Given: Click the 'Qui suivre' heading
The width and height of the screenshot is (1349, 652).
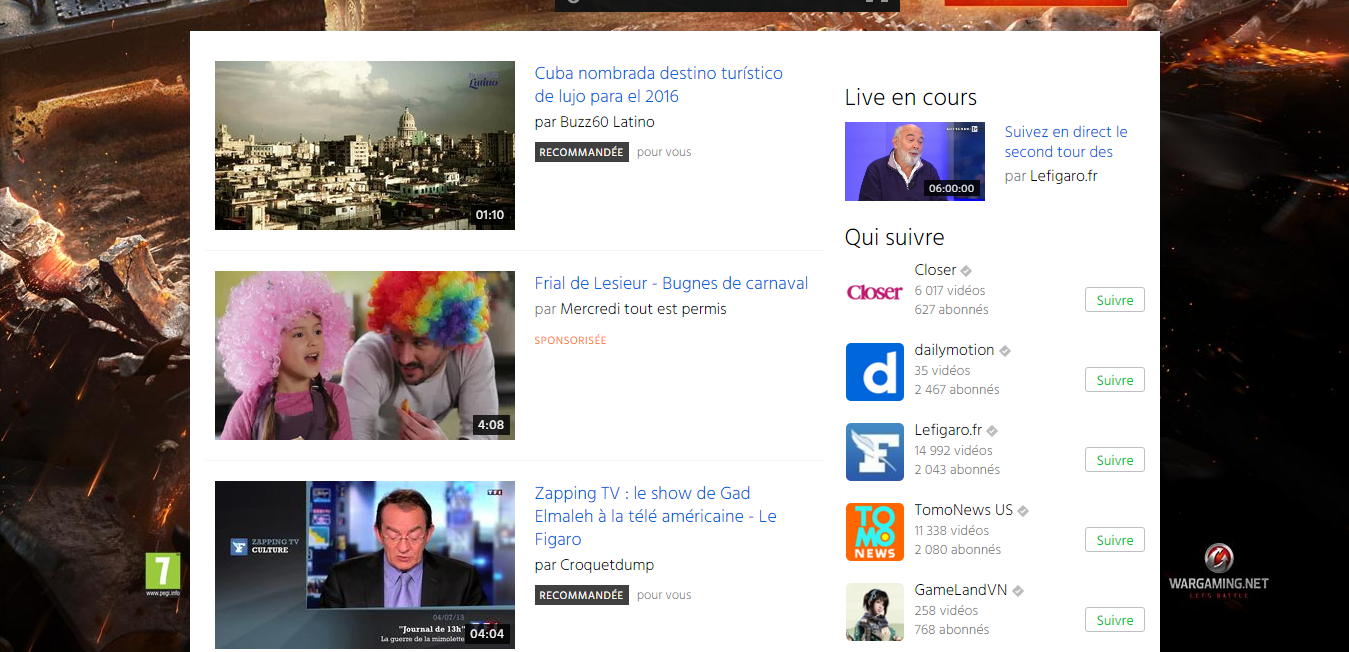Looking at the screenshot, I should (x=895, y=237).
